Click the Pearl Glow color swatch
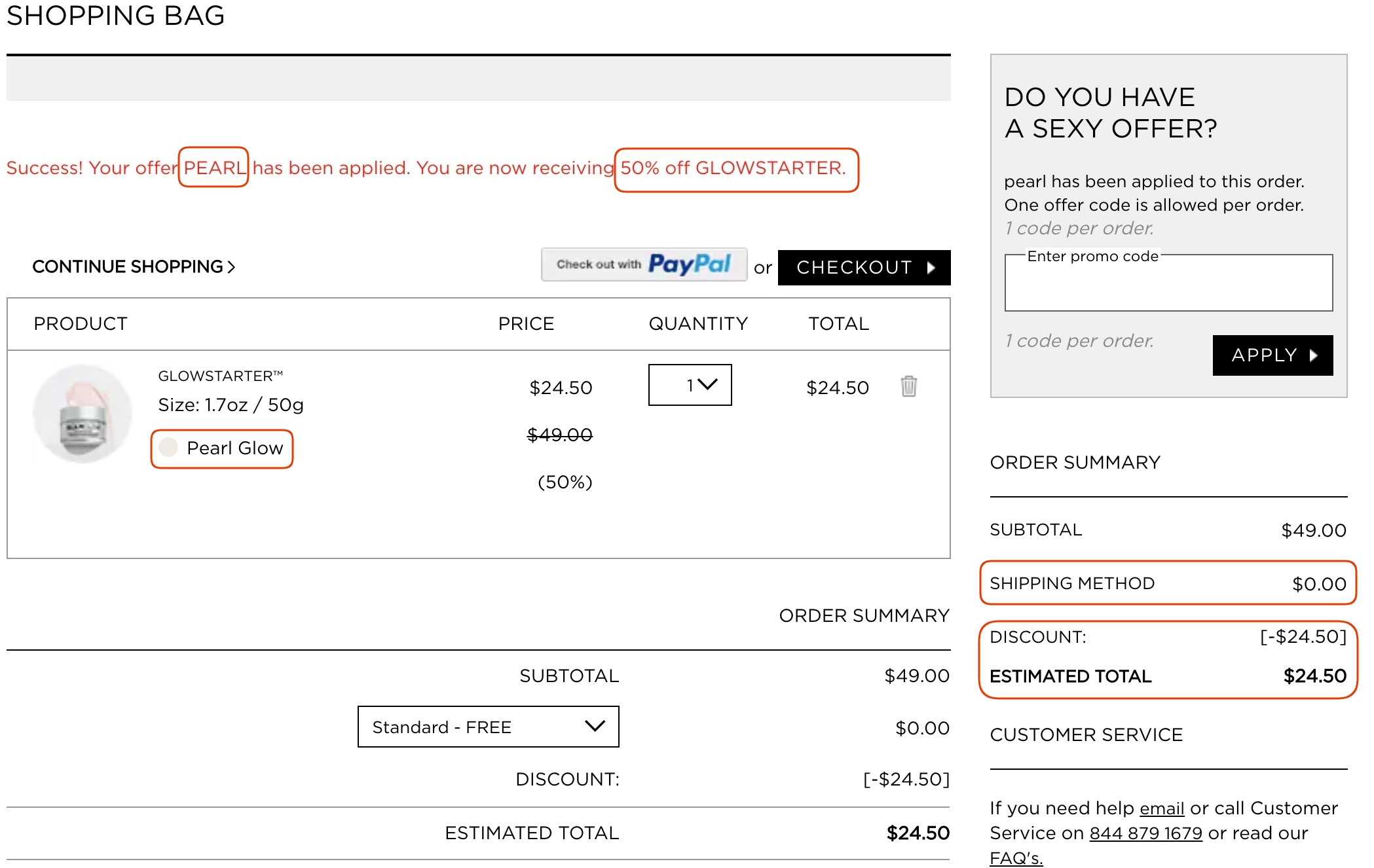 tap(168, 447)
